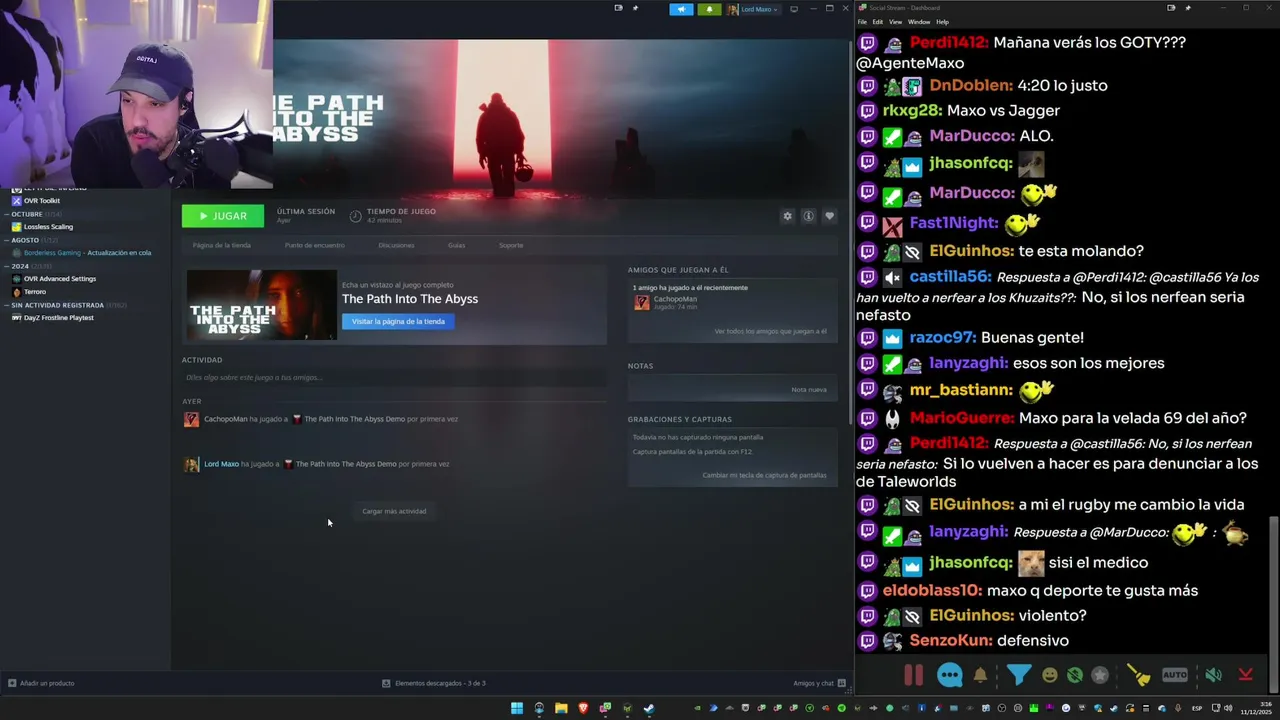This screenshot has height=720, width=1280.
Task: Open Steam from the taskbar
Action: 649,708
